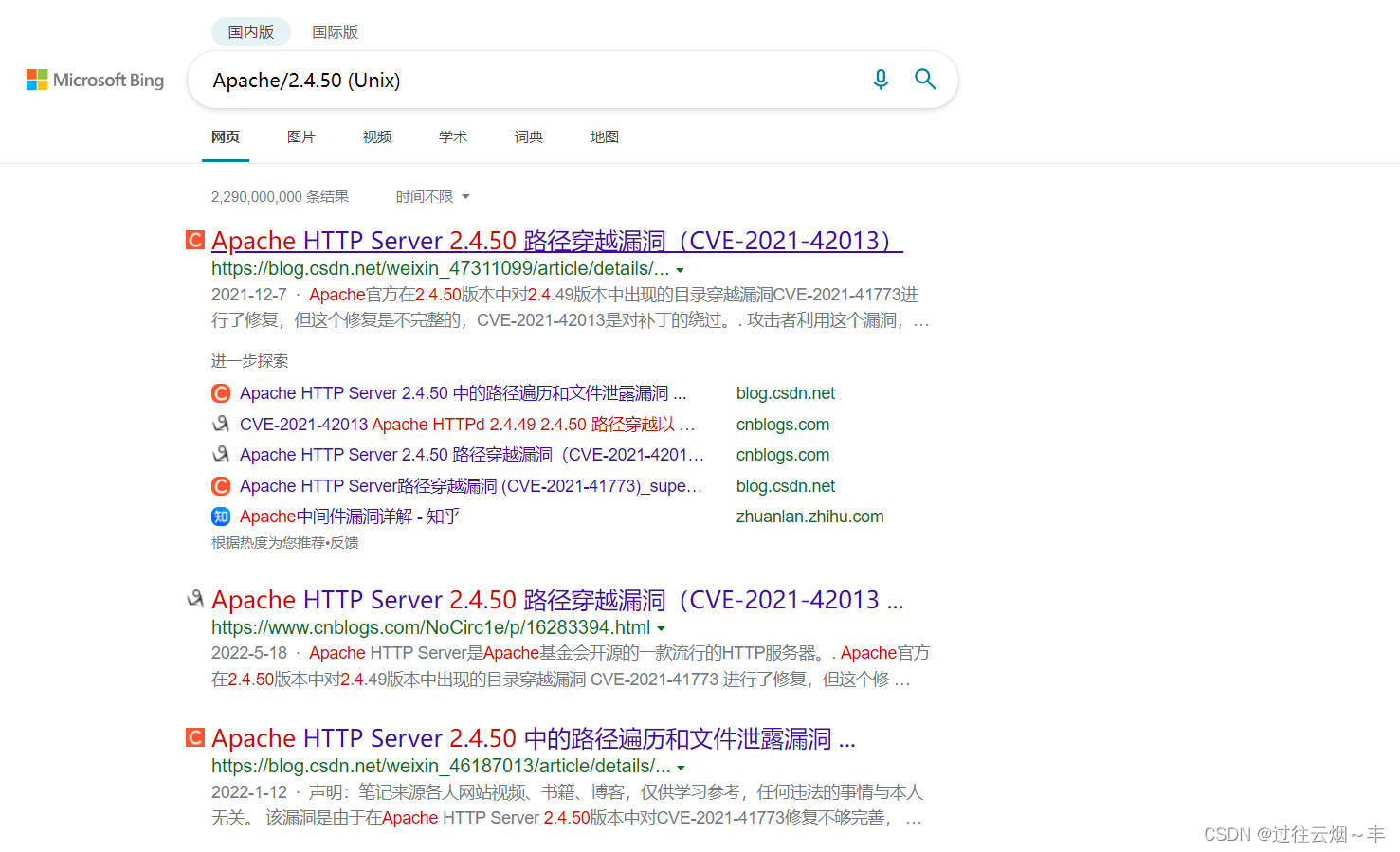The height and width of the screenshot is (852, 1400).
Task: Click URL blog.csdn.net/weixin_46187013 of third result
Action: 441,766
